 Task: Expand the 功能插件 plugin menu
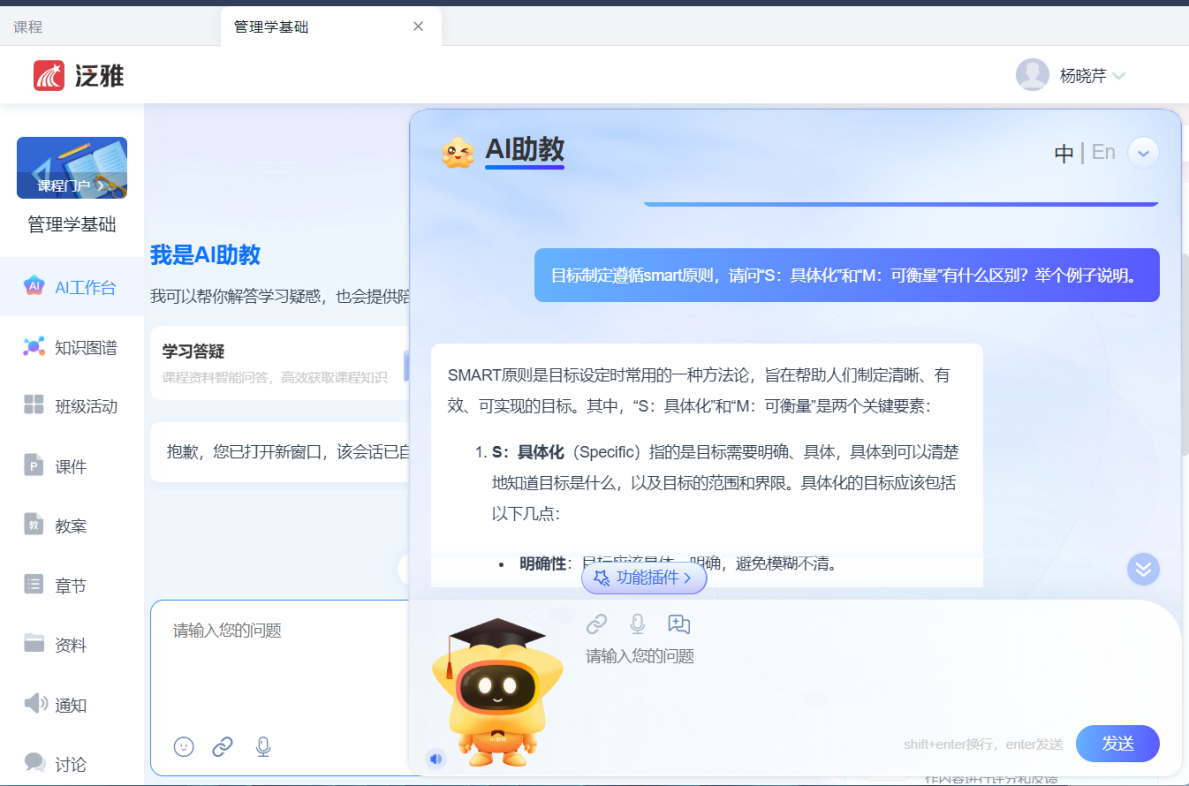pos(644,578)
